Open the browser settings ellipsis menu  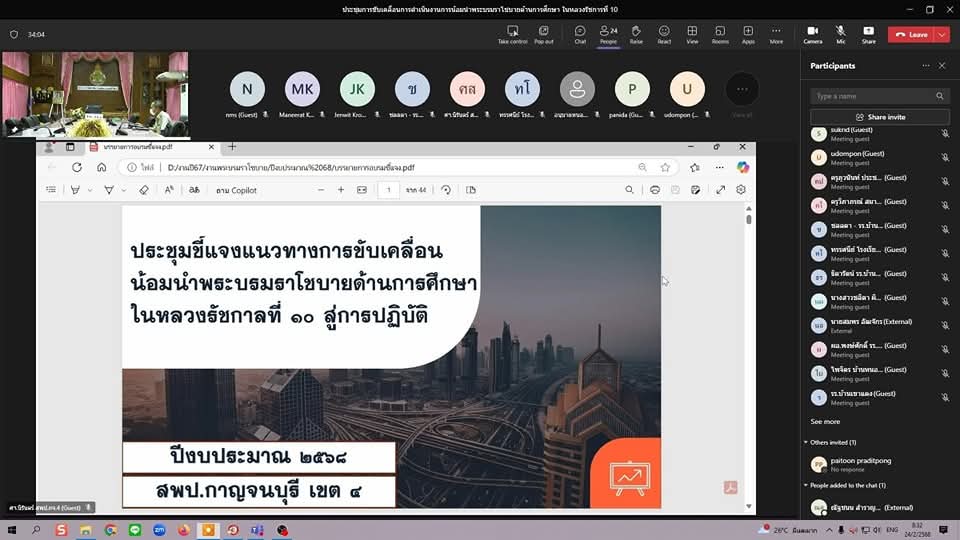(719, 167)
